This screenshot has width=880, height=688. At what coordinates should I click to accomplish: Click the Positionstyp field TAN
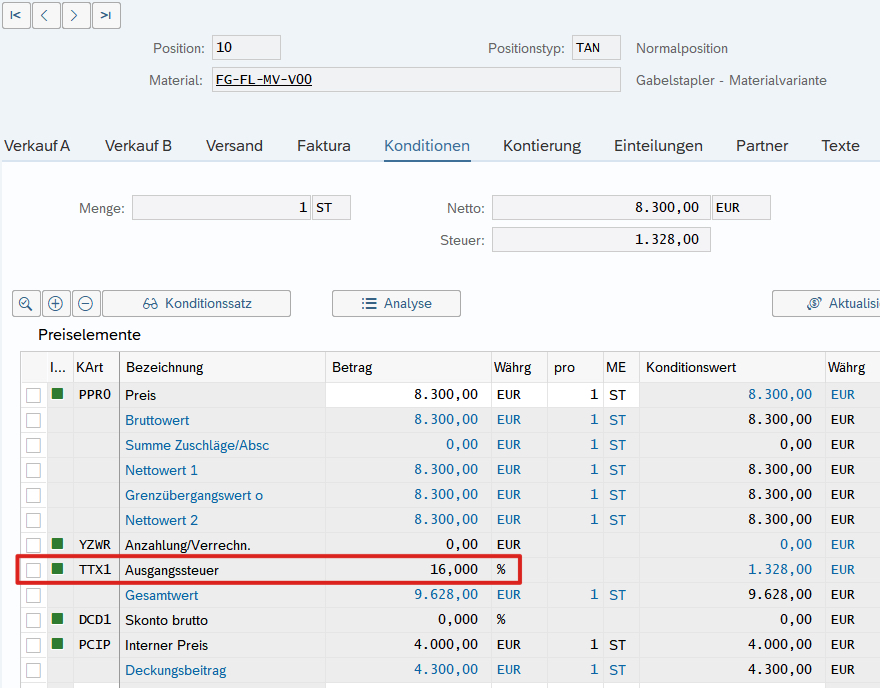[596, 48]
